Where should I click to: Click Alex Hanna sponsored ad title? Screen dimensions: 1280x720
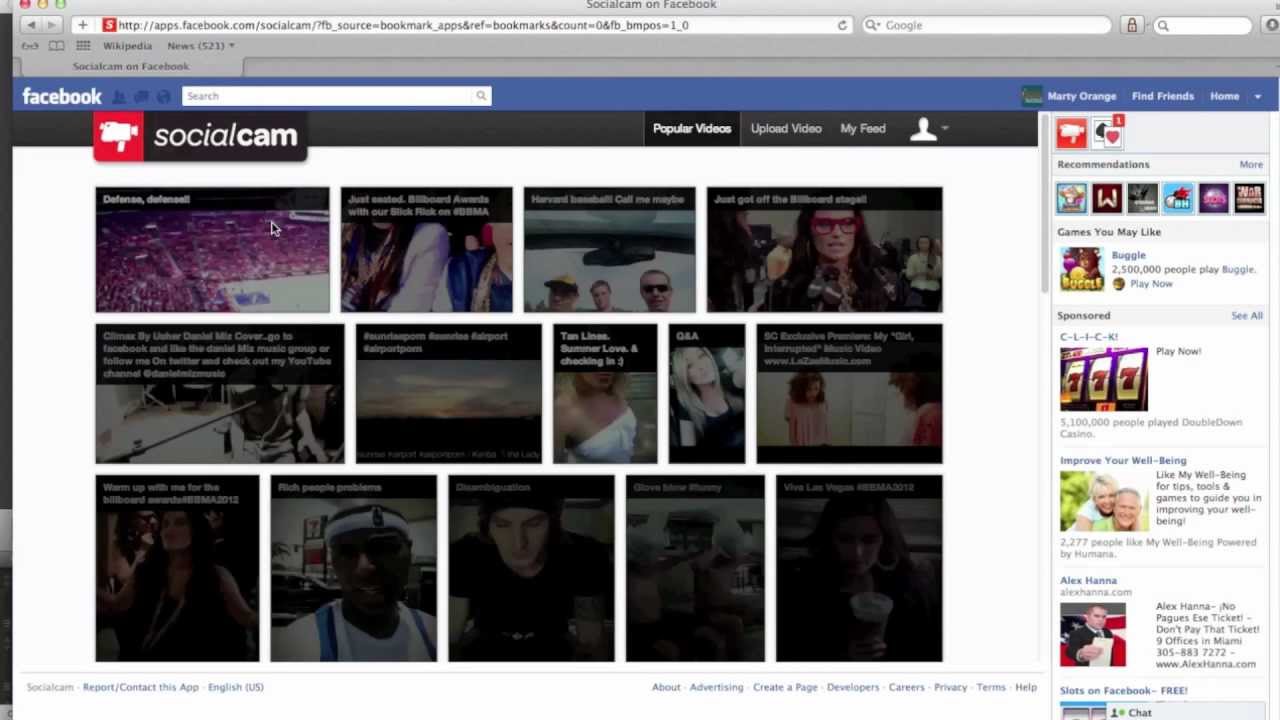point(1088,580)
